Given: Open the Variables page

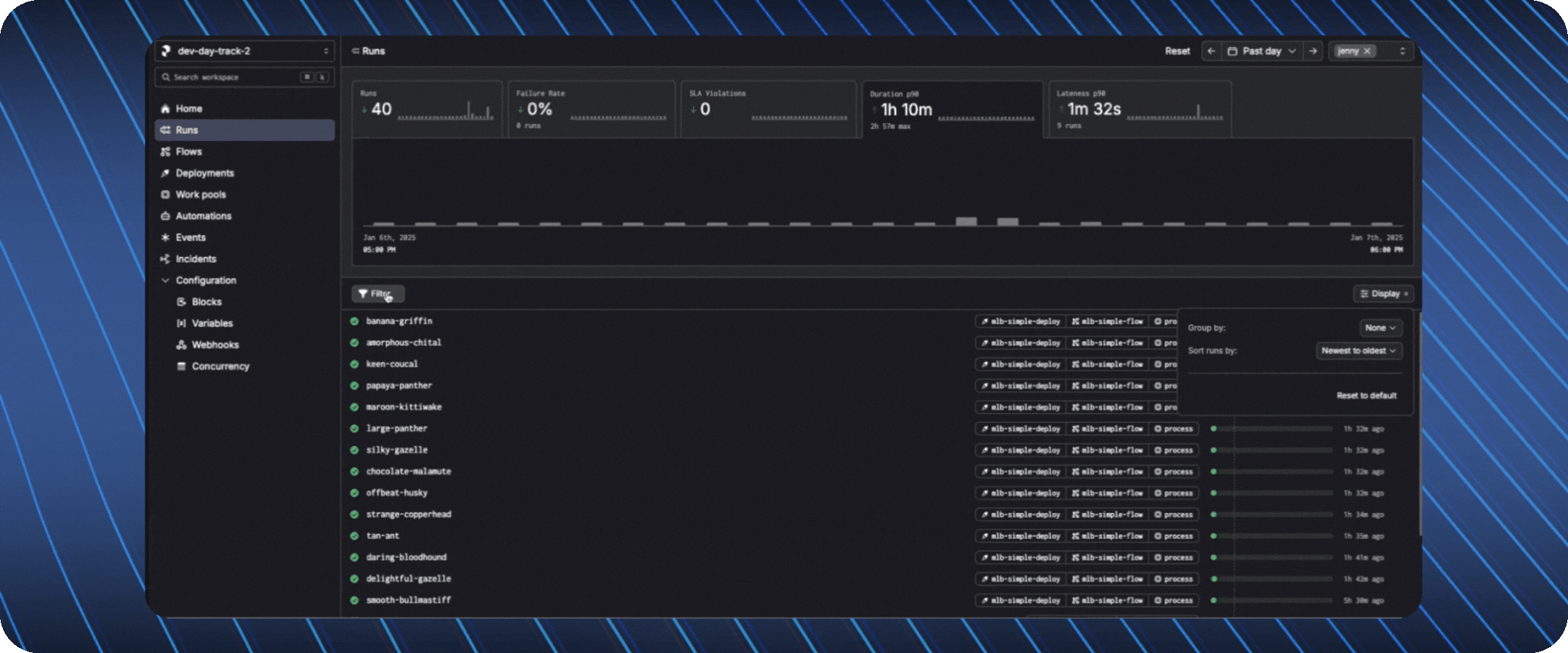Looking at the screenshot, I should [212, 324].
